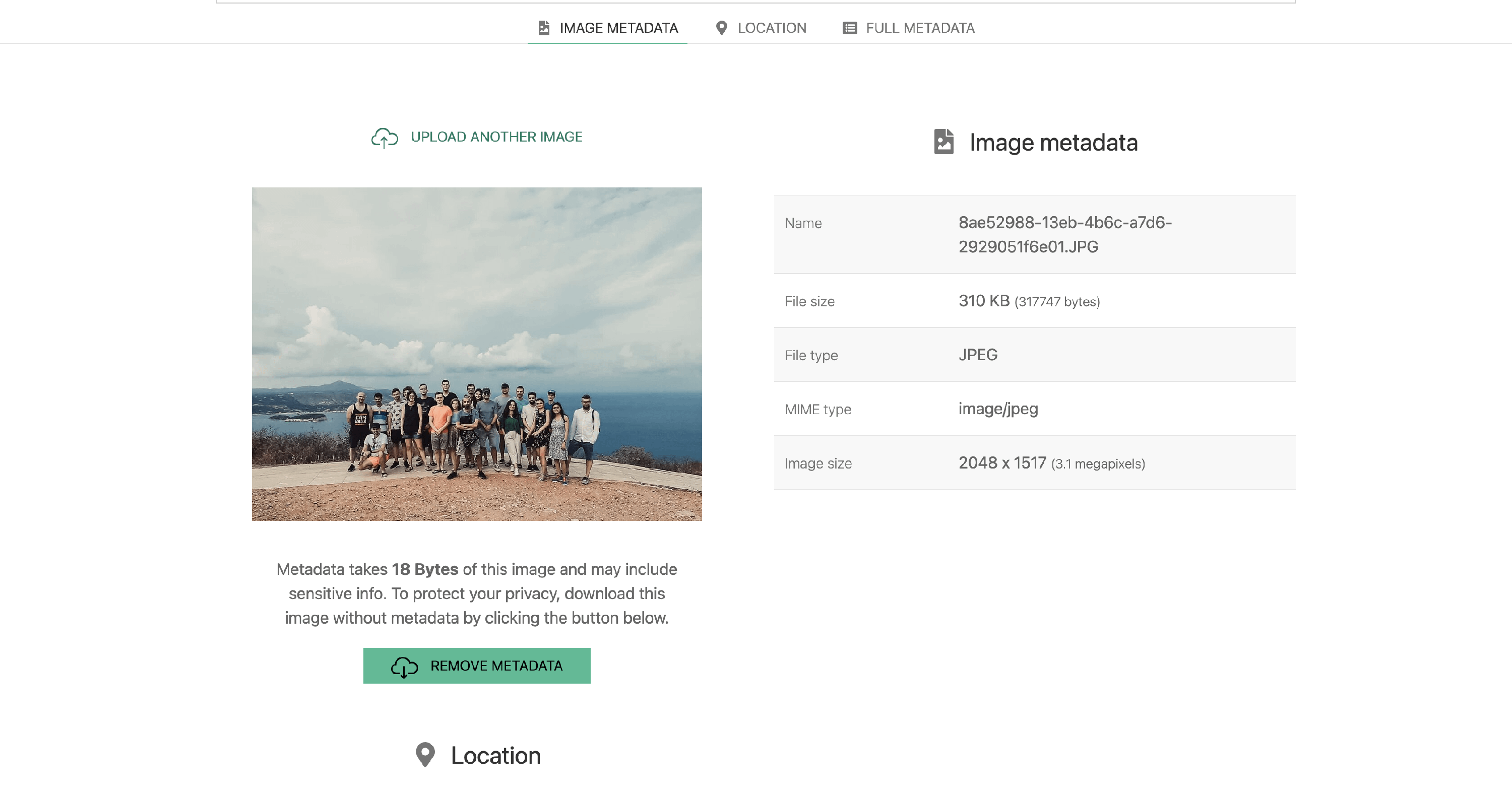Click the image/jpeg MIME type value
The width and height of the screenshot is (1512, 798).
click(998, 409)
